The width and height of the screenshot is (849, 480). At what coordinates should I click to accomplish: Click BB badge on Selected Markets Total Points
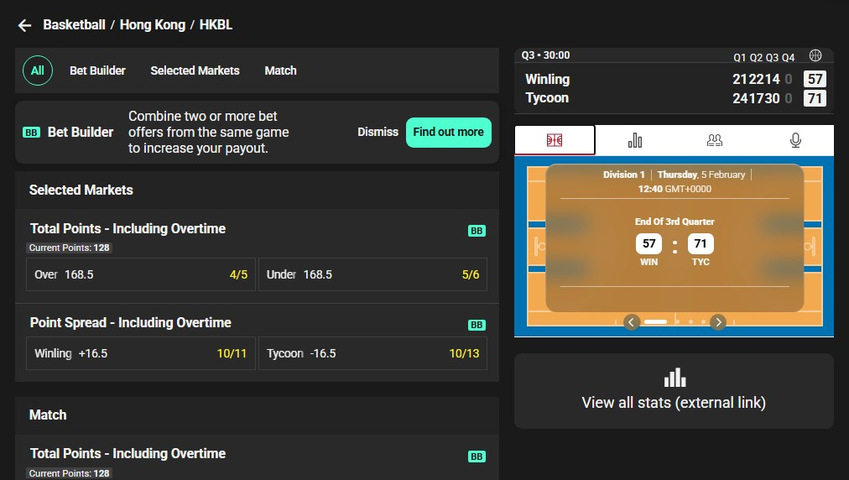(x=477, y=231)
